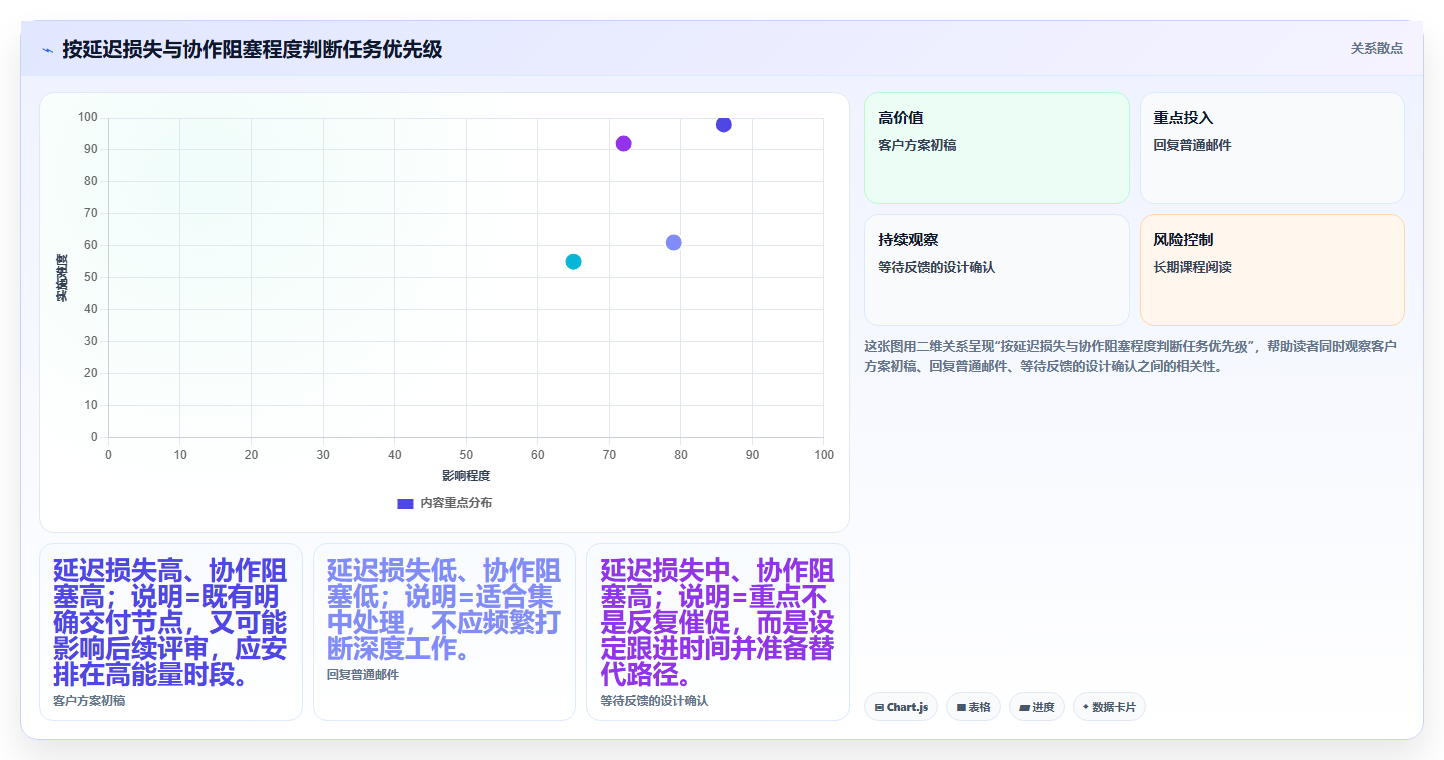The height and width of the screenshot is (760, 1444).
Task: Click the 表格 tag chip
Action: click(x=973, y=707)
